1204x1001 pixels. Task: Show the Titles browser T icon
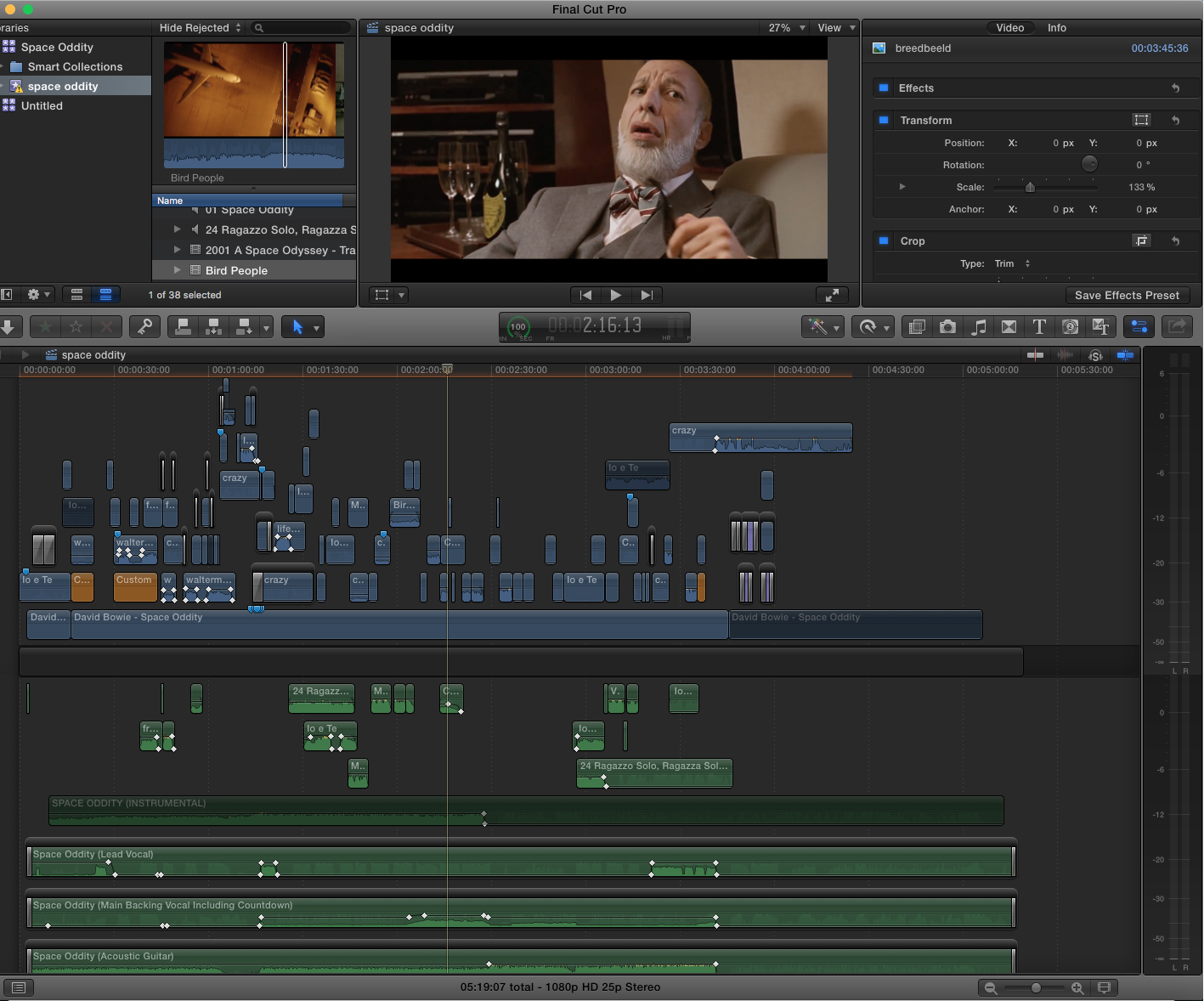(1039, 326)
